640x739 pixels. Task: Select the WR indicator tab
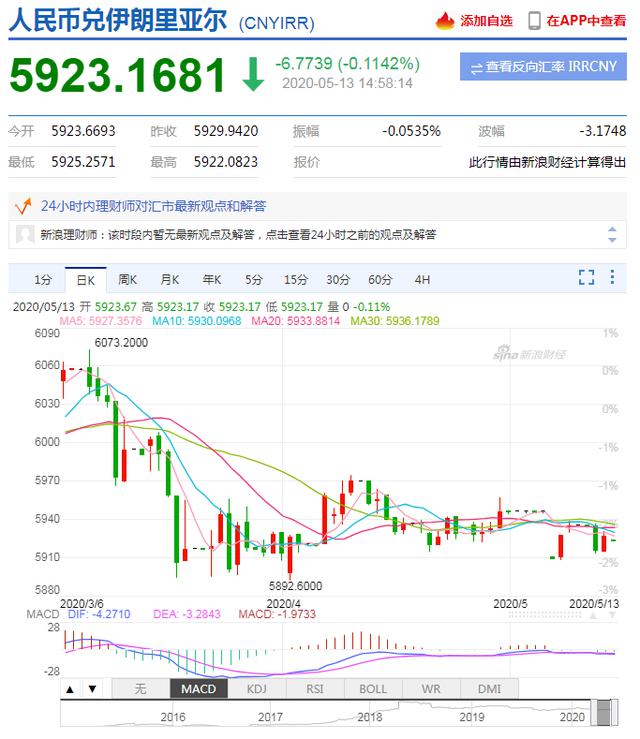(431, 689)
